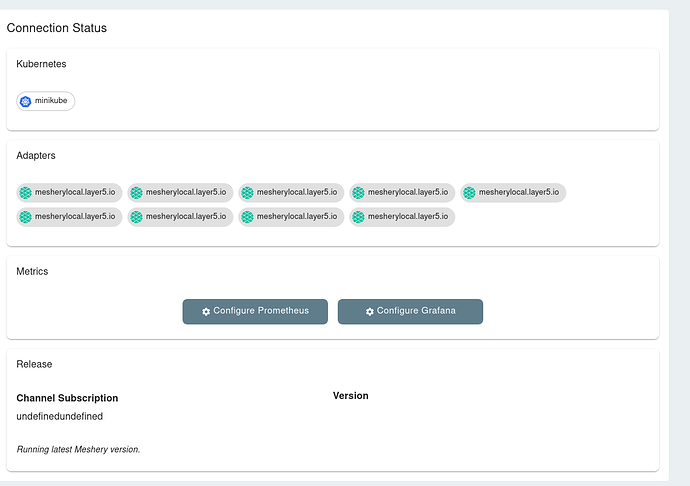Click third adapter's Meshery icon in bottom row
This screenshot has width=690, height=486.
coord(247,217)
